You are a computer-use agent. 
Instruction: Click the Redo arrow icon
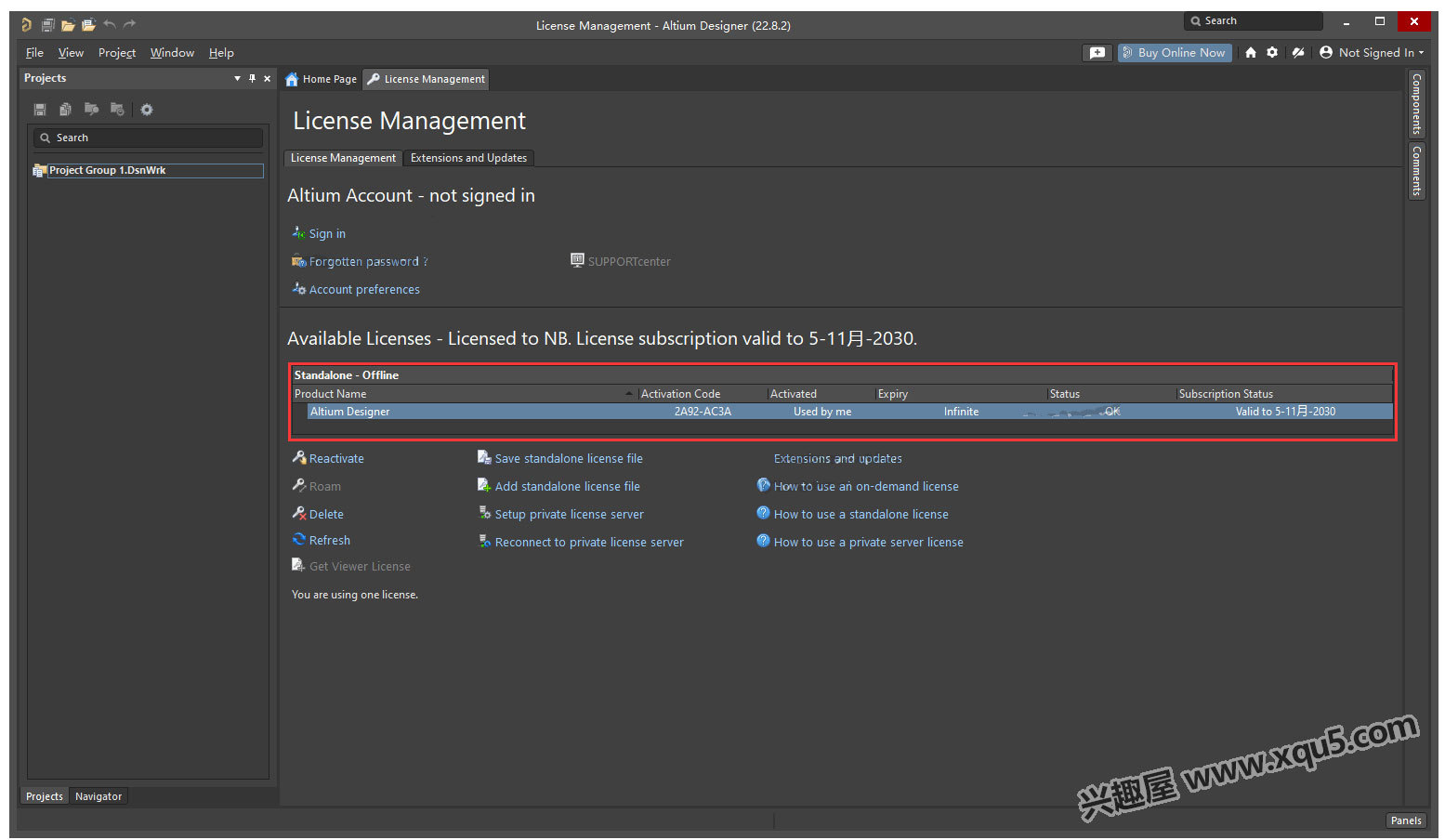(x=129, y=24)
